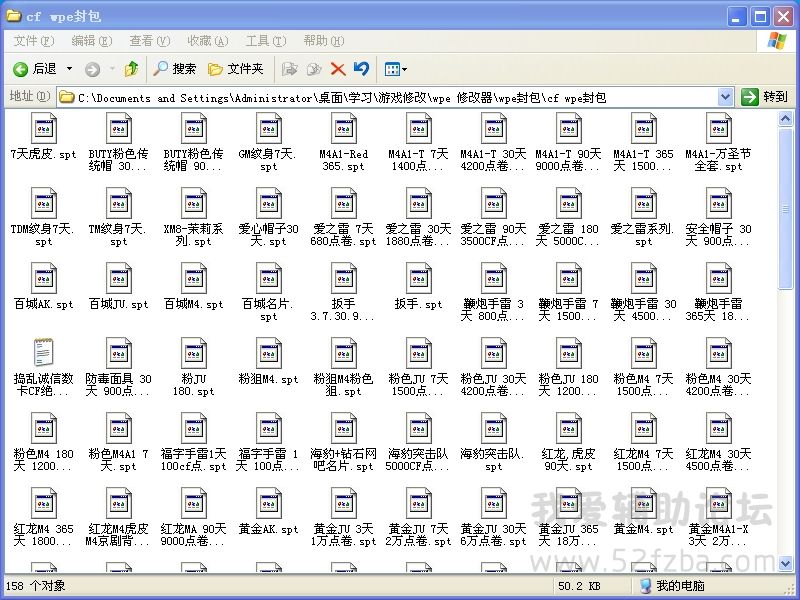Click My Computer (我的电脑) in status bar
The height and width of the screenshot is (600, 800).
coord(672,586)
